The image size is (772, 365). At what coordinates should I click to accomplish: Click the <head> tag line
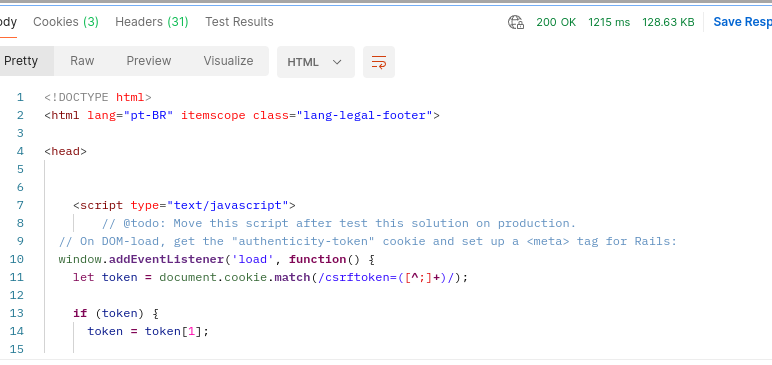coord(65,151)
